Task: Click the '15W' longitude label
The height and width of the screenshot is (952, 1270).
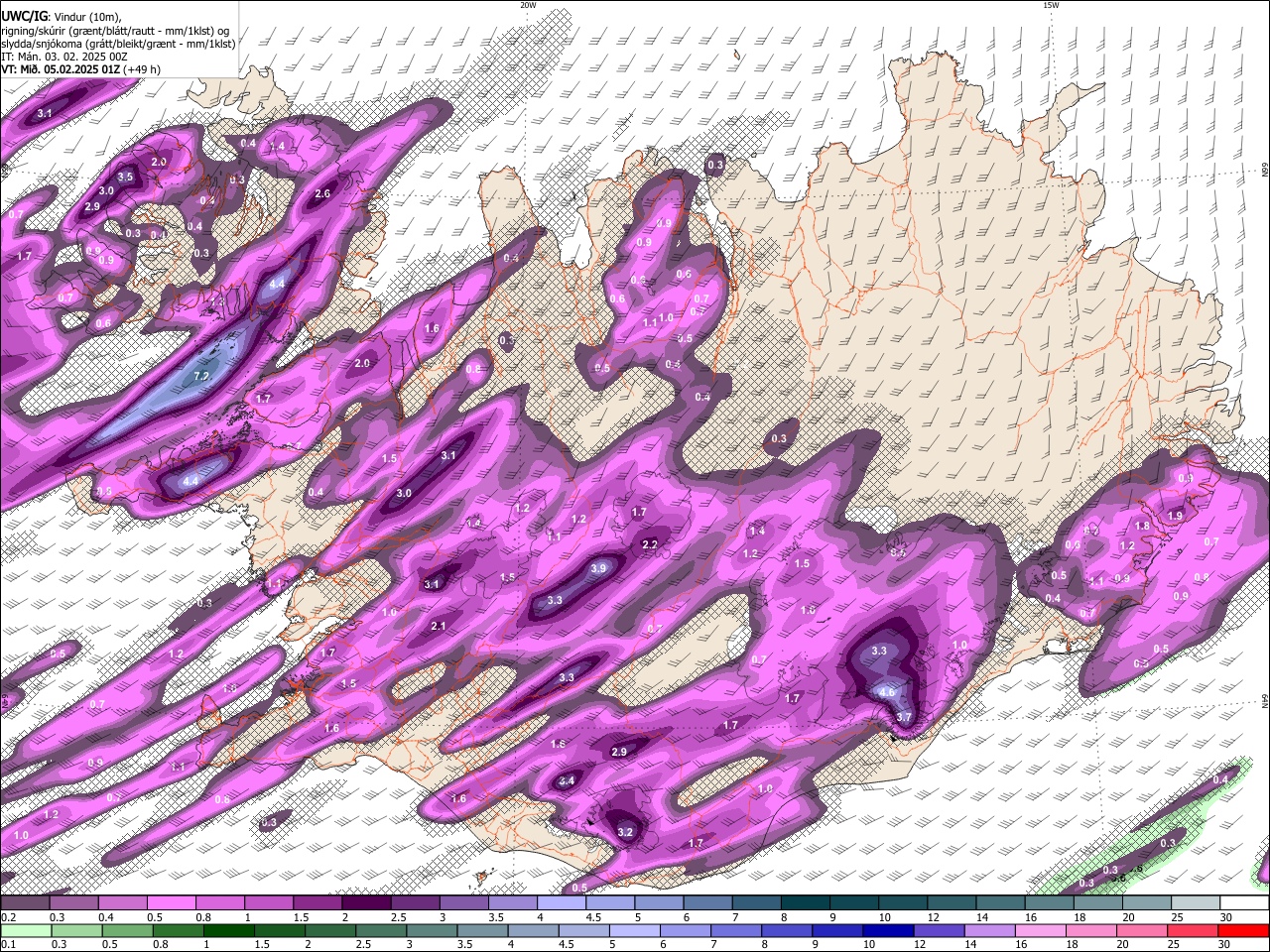Action: pos(1051,5)
